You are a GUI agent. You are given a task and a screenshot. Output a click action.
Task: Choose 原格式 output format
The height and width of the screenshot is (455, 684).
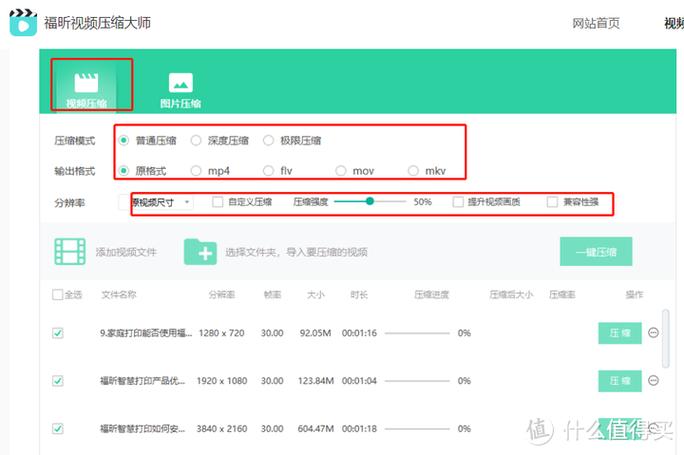(124, 171)
